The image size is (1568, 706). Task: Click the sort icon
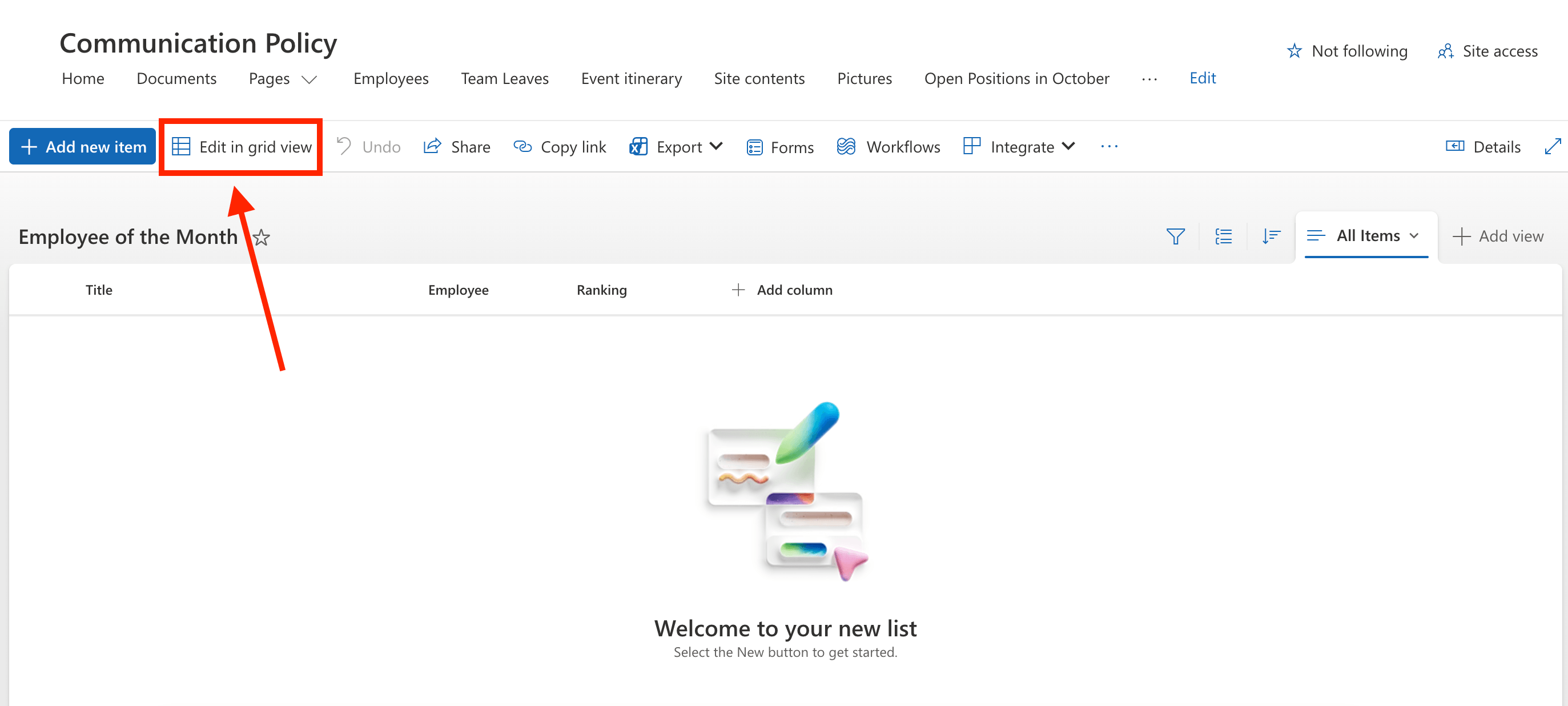click(x=1271, y=236)
